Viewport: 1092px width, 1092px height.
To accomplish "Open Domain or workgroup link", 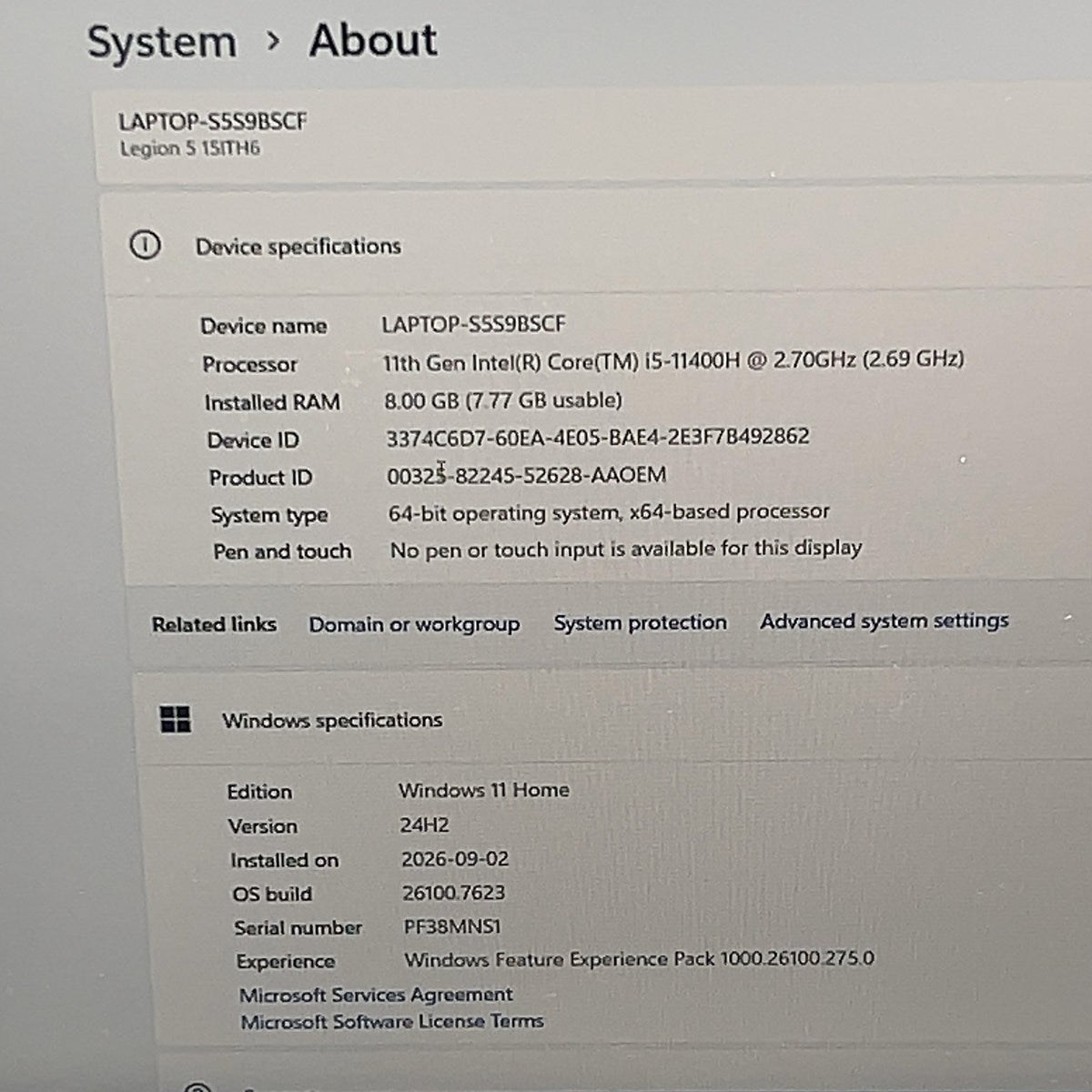I will pos(414,624).
